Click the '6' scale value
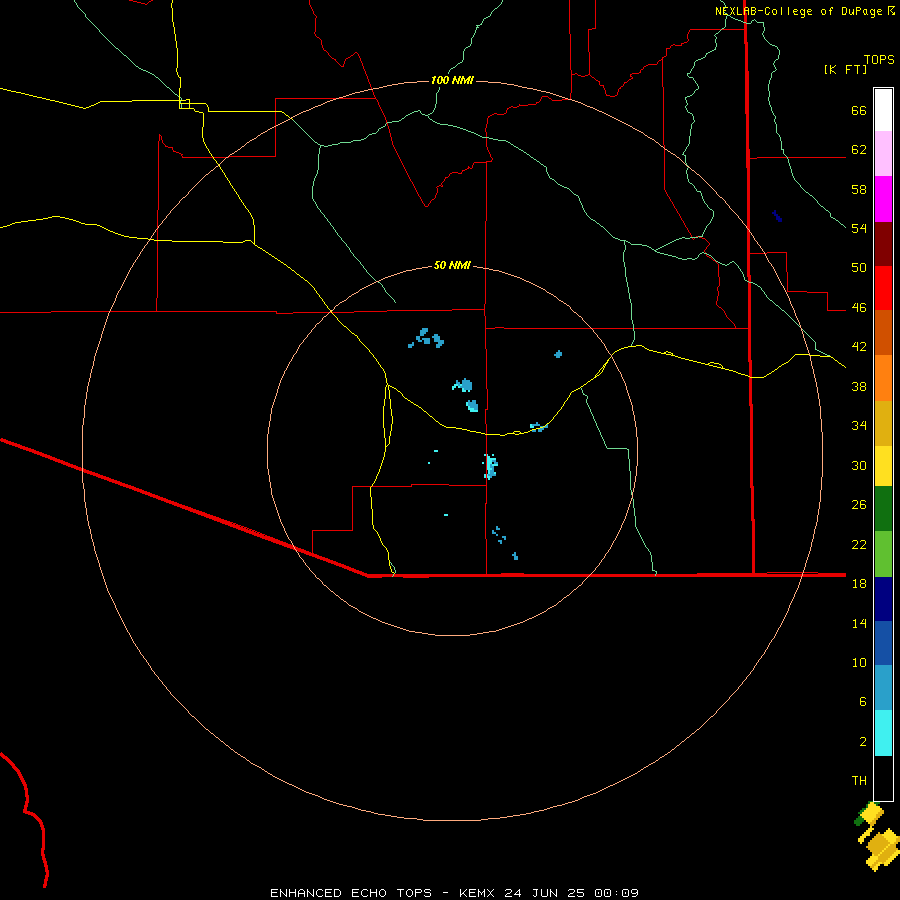Screen dimensions: 900x900 tap(863, 702)
